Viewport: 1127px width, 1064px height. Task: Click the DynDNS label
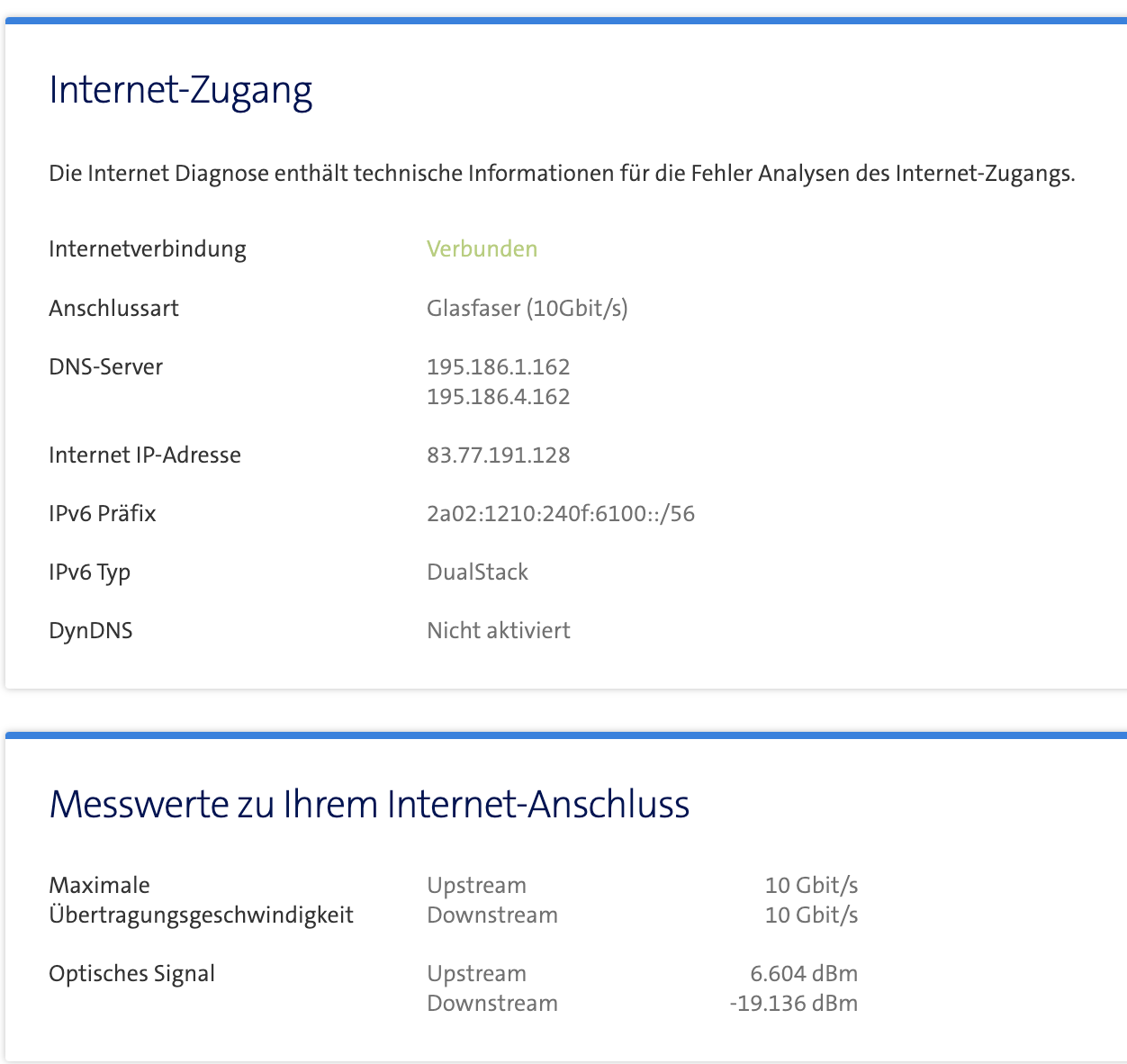91,631
